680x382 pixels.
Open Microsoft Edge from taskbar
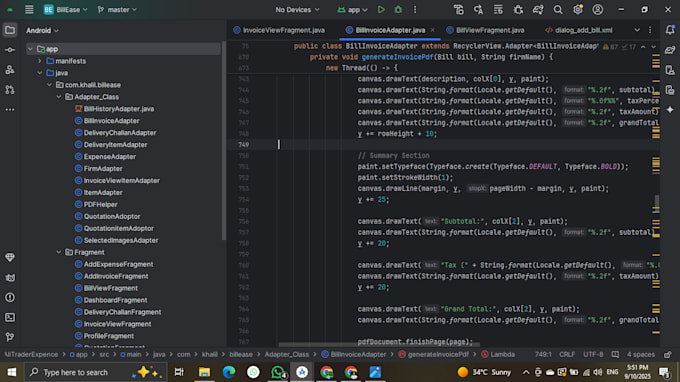pyautogui.click(x=229, y=372)
